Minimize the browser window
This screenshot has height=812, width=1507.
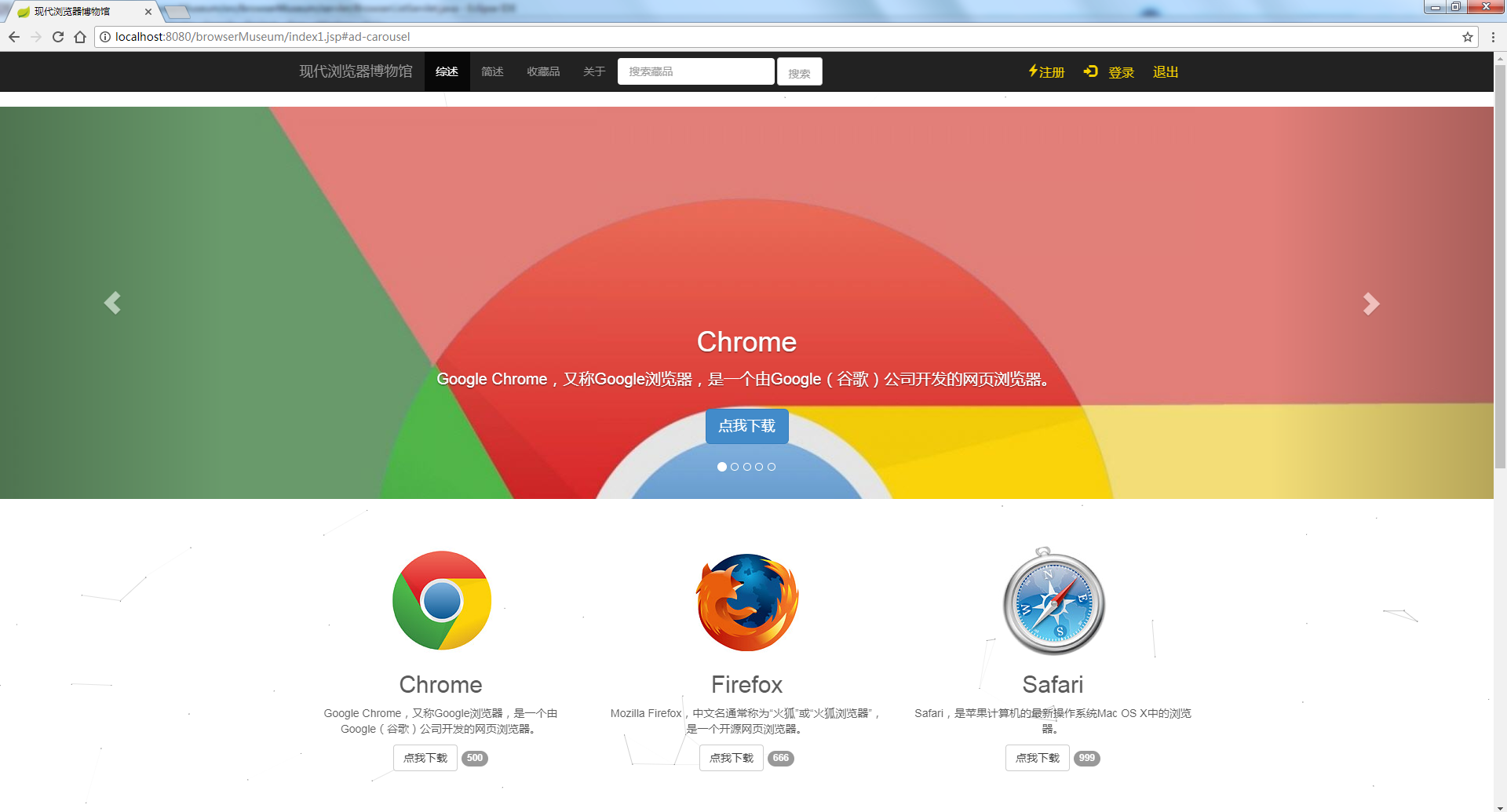(x=1436, y=7)
